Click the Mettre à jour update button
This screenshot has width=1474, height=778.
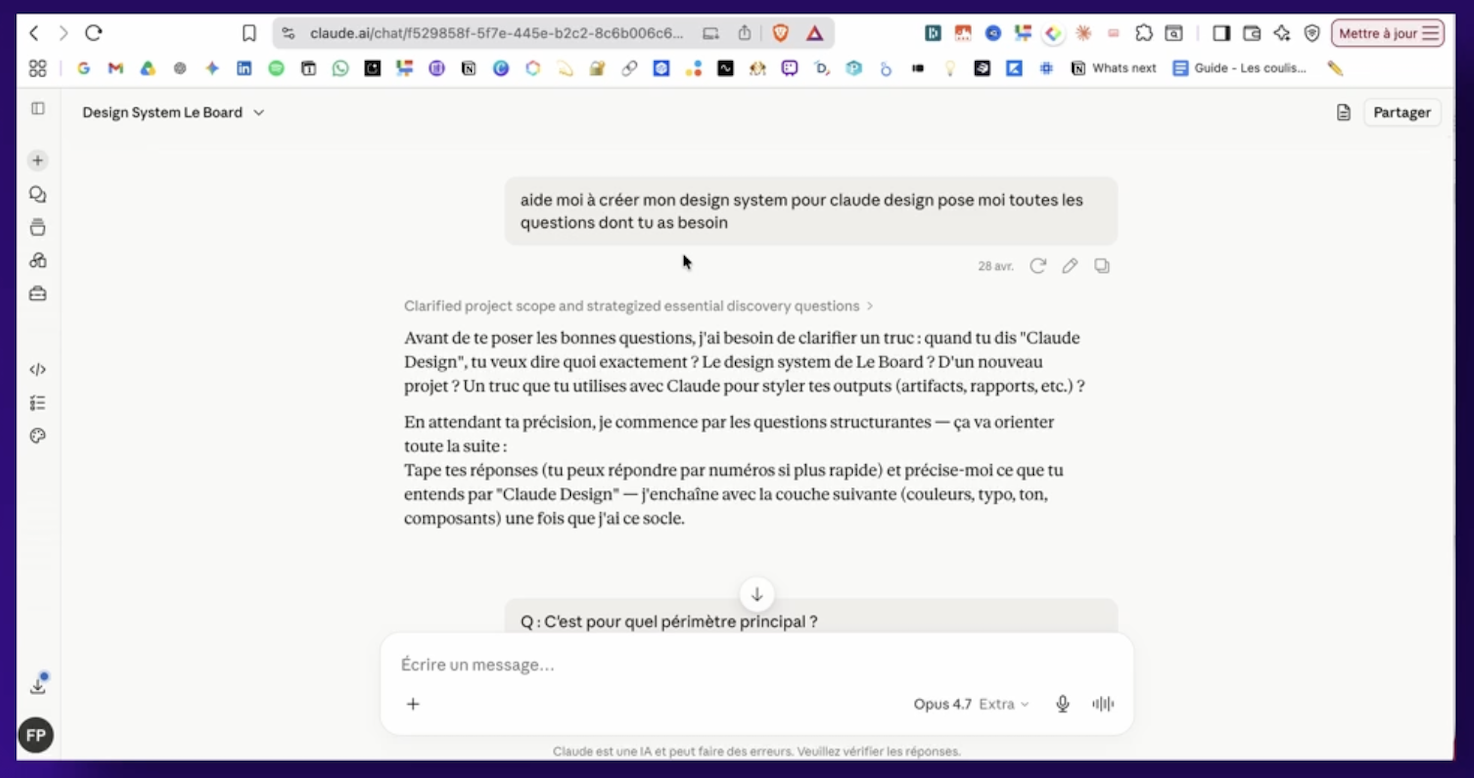pos(1388,33)
